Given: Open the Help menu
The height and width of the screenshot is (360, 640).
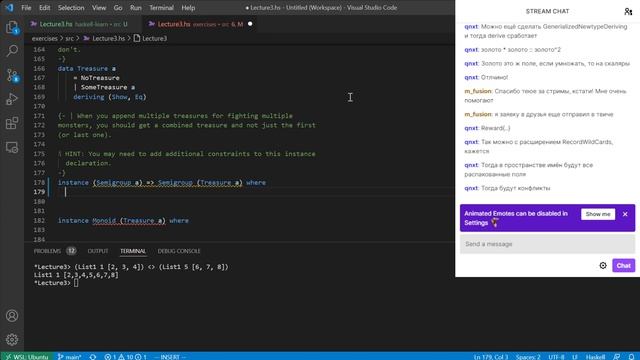Looking at the screenshot, I should (x=188, y=8).
